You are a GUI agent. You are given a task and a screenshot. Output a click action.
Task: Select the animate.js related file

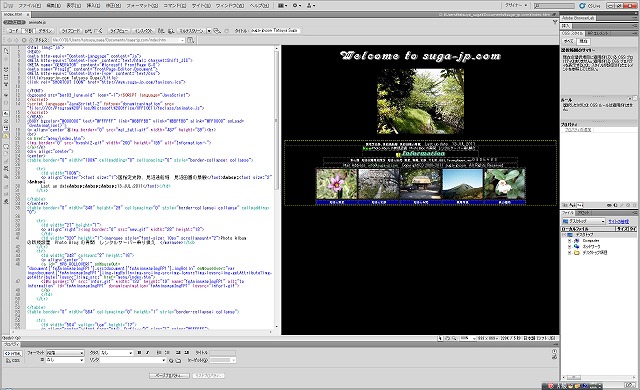(x=37, y=22)
